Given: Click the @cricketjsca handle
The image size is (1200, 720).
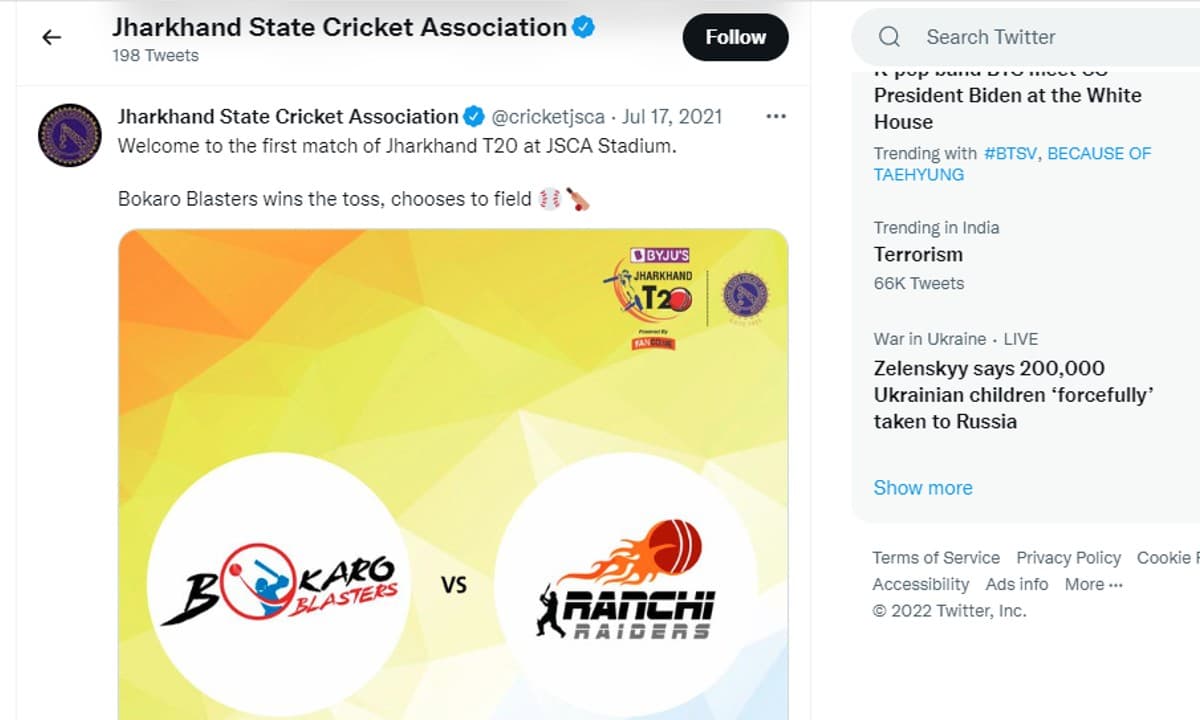Looking at the screenshot, I should pyautogui.click(x=548, y=116).
